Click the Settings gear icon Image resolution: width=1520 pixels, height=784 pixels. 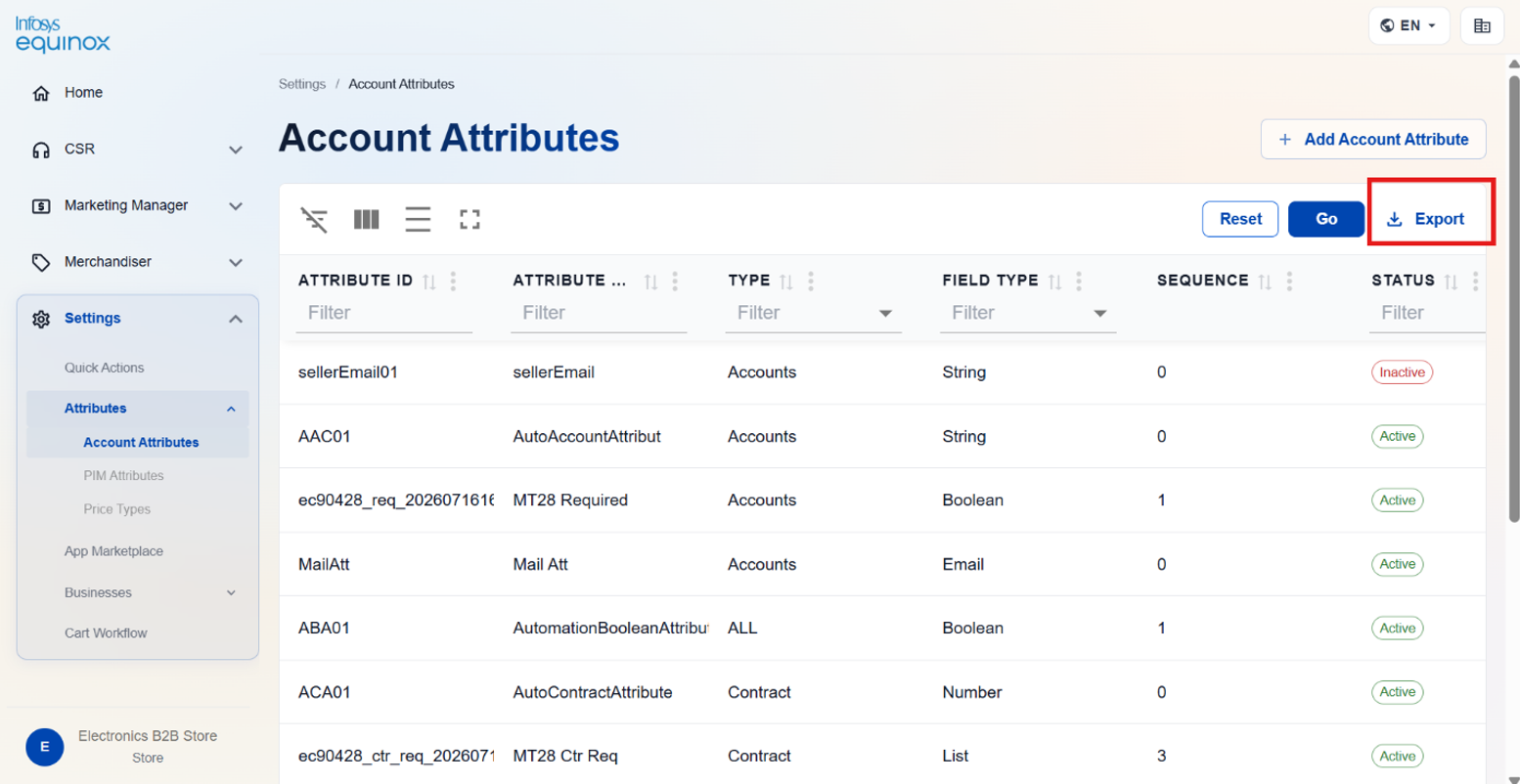click(41, 319)
